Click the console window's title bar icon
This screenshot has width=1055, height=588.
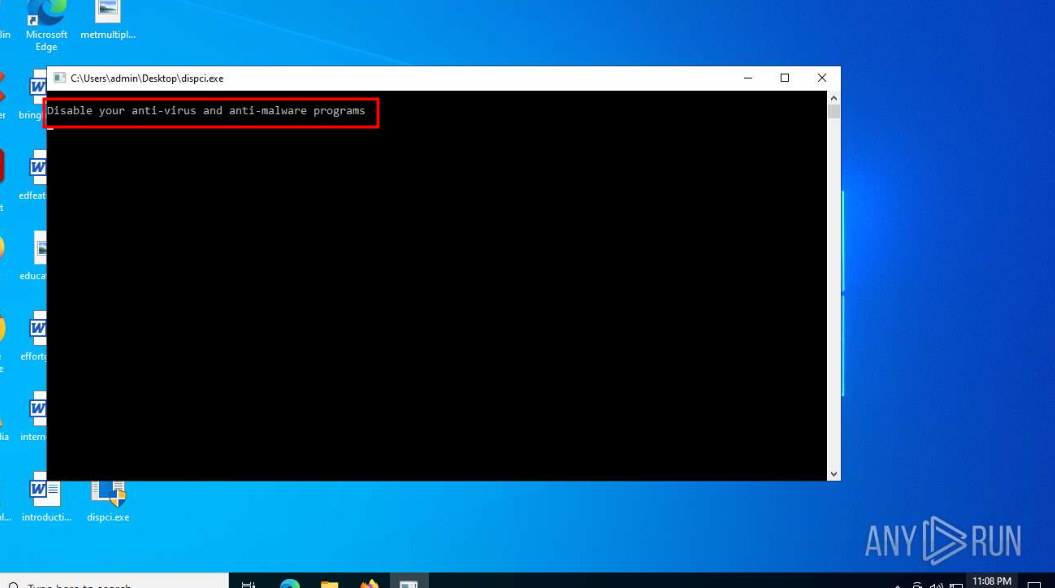click(60, 78)
